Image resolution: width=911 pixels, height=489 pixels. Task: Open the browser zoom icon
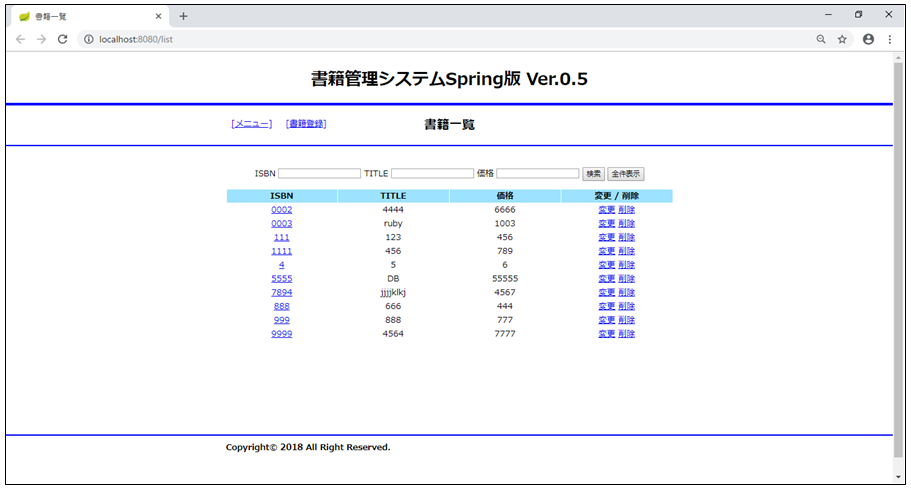click(x=821, y=39)
